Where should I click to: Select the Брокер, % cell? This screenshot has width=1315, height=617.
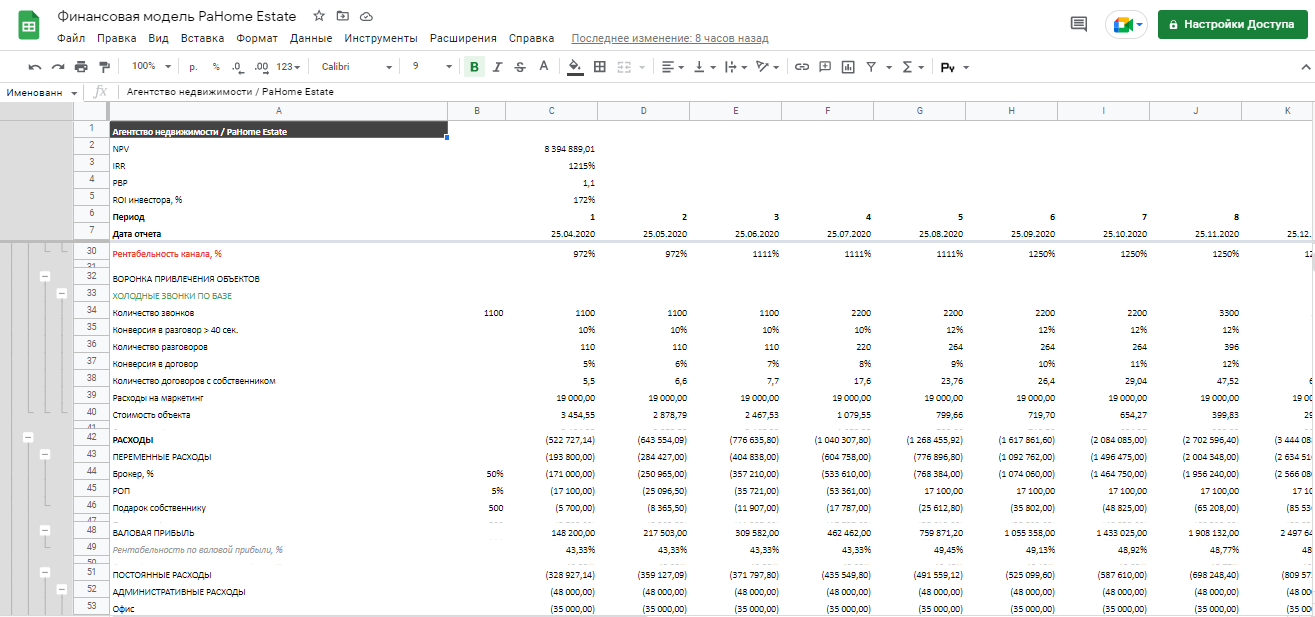[278, 473]
